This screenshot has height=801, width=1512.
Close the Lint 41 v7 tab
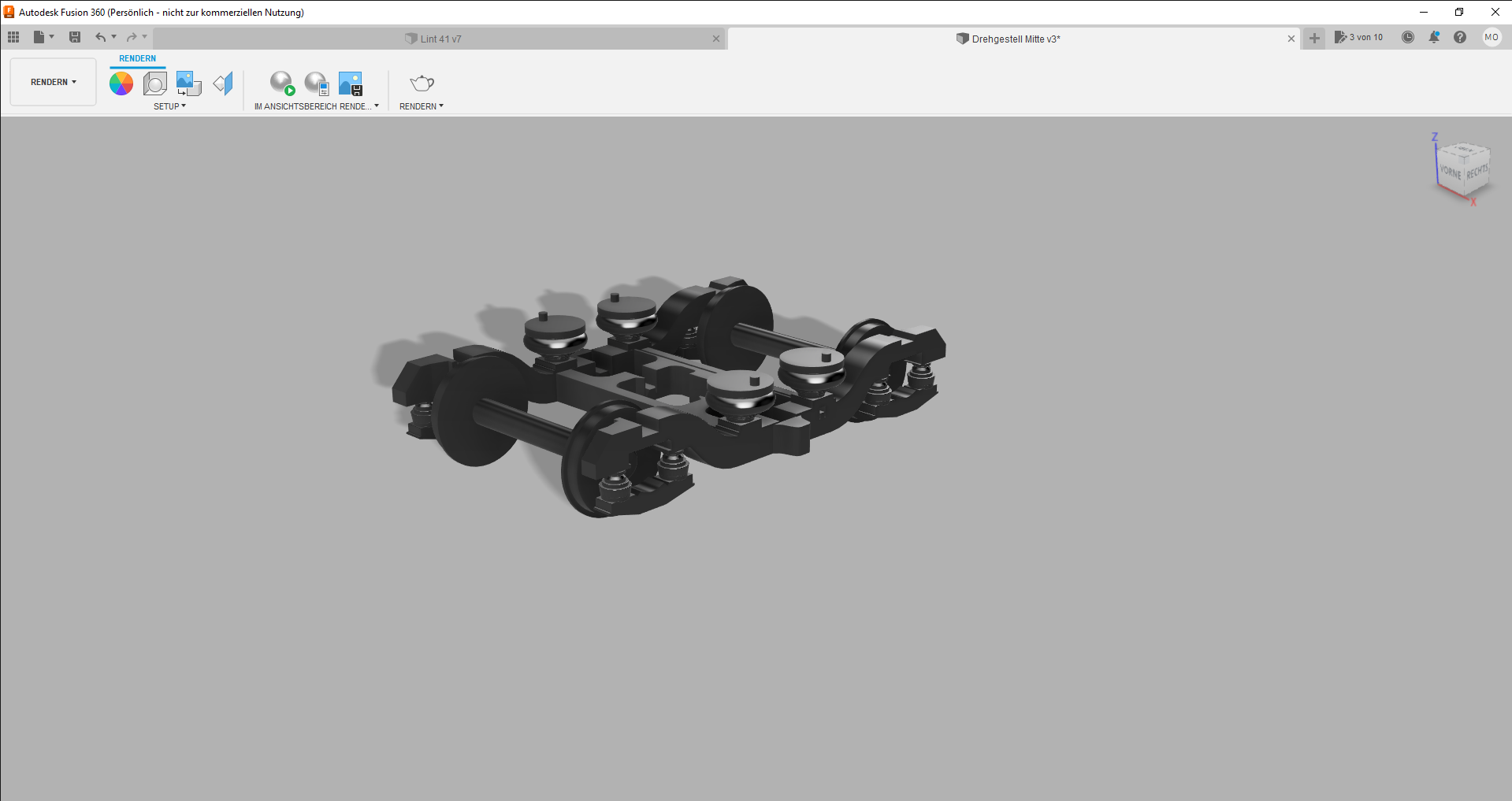click(716, 39)
